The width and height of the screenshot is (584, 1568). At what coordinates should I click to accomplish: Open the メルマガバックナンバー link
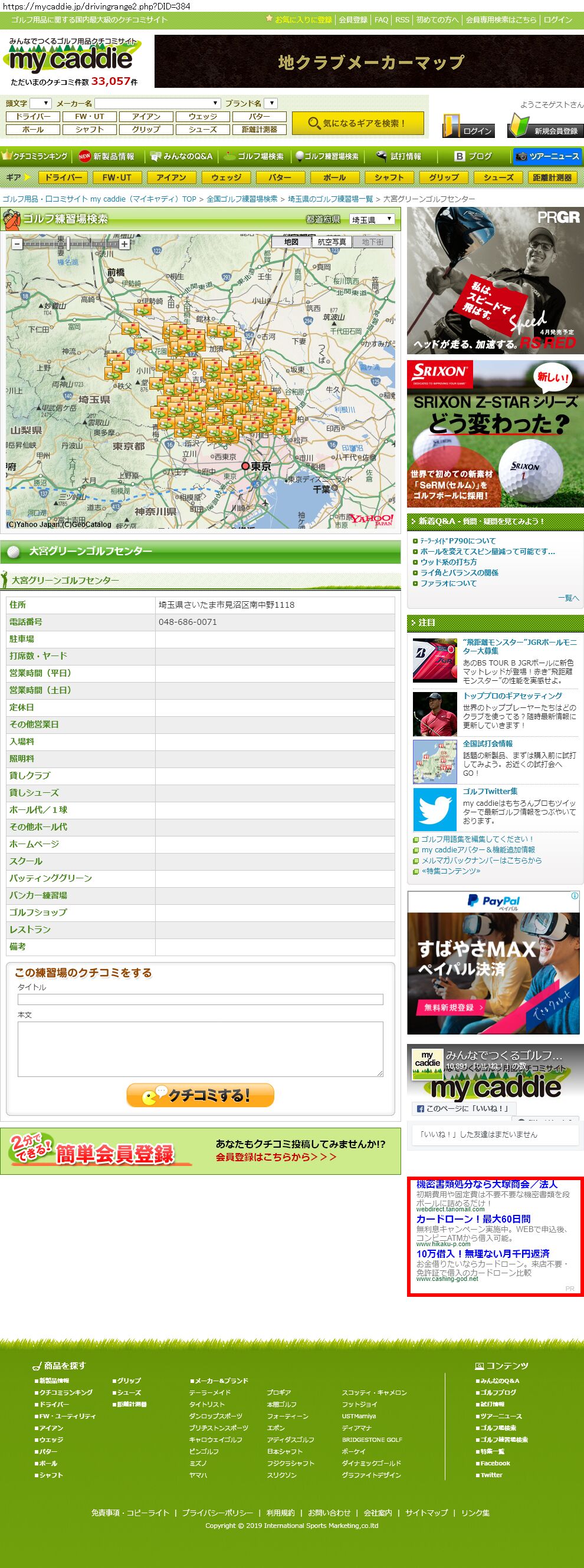coord(481,860)
